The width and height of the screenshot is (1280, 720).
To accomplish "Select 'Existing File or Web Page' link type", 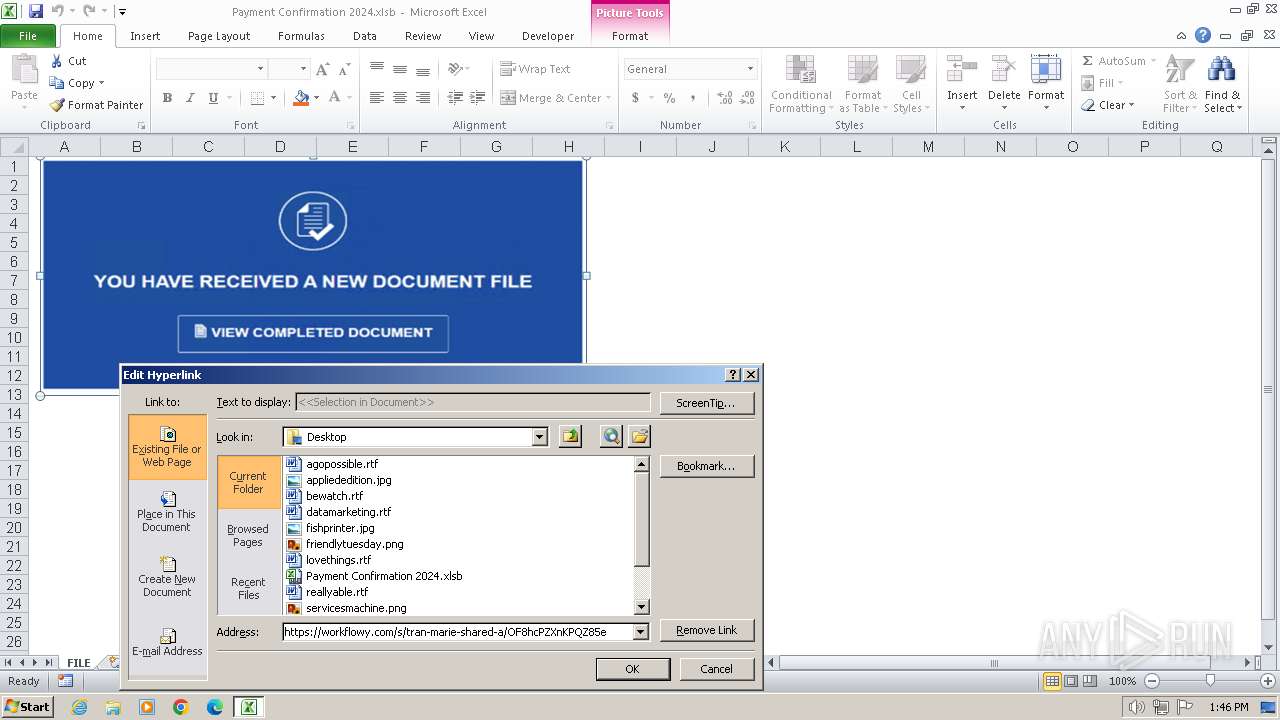I will (x=167, y=446).
